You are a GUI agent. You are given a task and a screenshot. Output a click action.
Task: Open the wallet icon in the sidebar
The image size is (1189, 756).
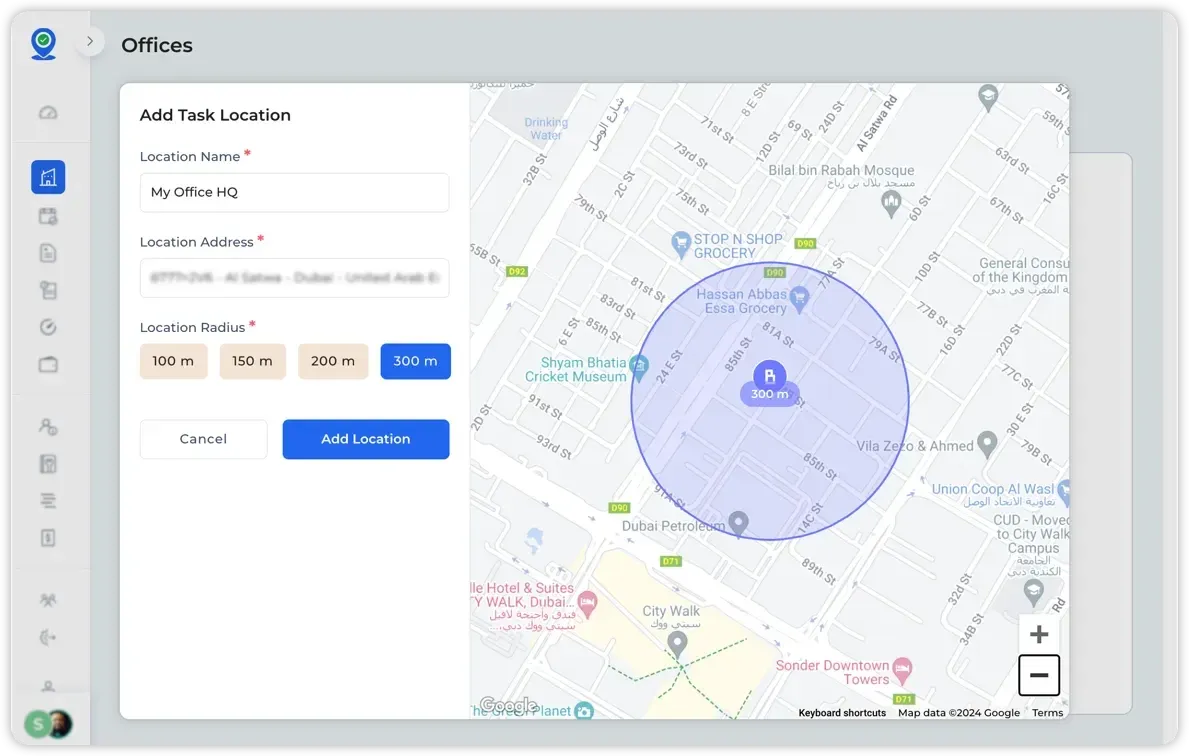[48, 364]
